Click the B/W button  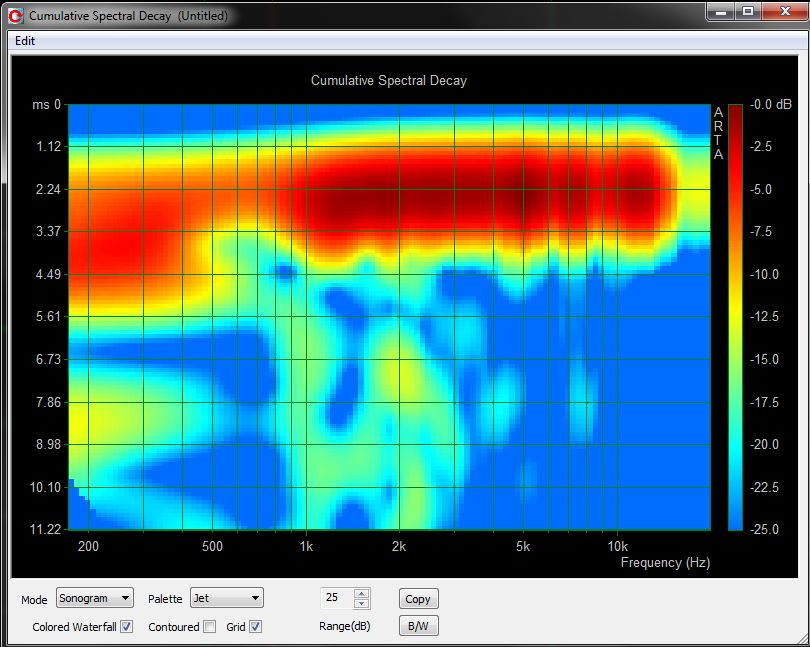pos(418,626)
